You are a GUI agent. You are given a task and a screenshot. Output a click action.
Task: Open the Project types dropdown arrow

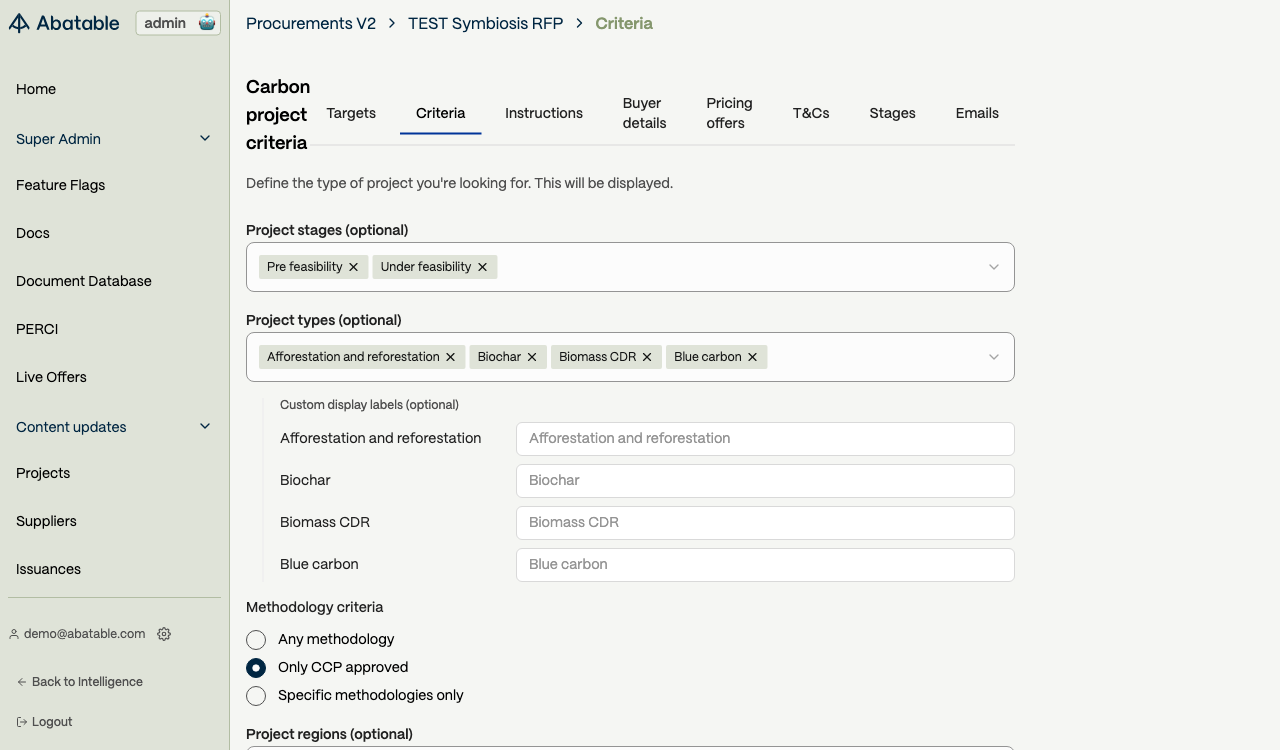point(993,357)
